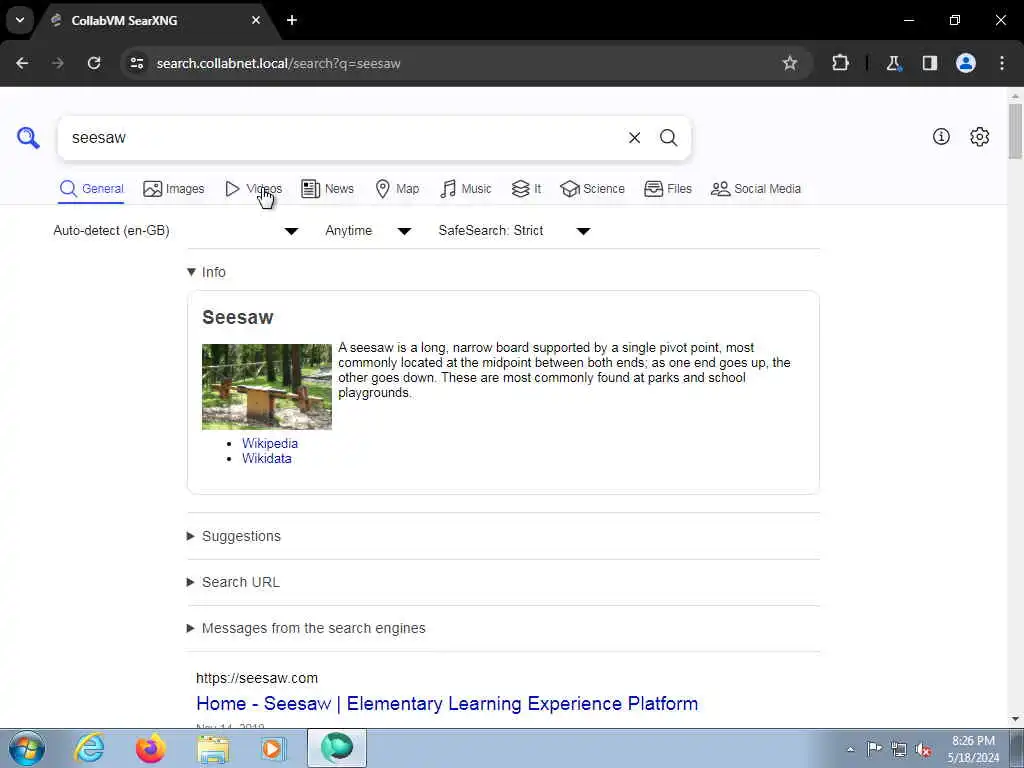1024x768 pixels.
Task: Open Windows Media Player from taskbar
Action: point(273,748)
